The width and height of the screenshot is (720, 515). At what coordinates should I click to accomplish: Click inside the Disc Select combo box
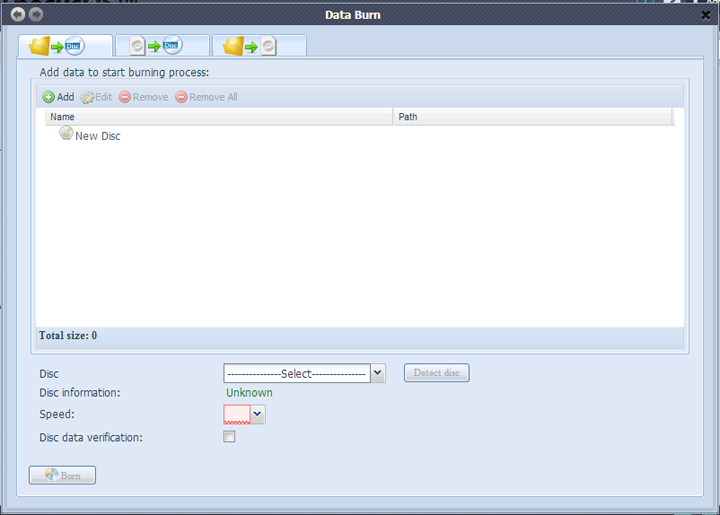click(x=296, y=373)
